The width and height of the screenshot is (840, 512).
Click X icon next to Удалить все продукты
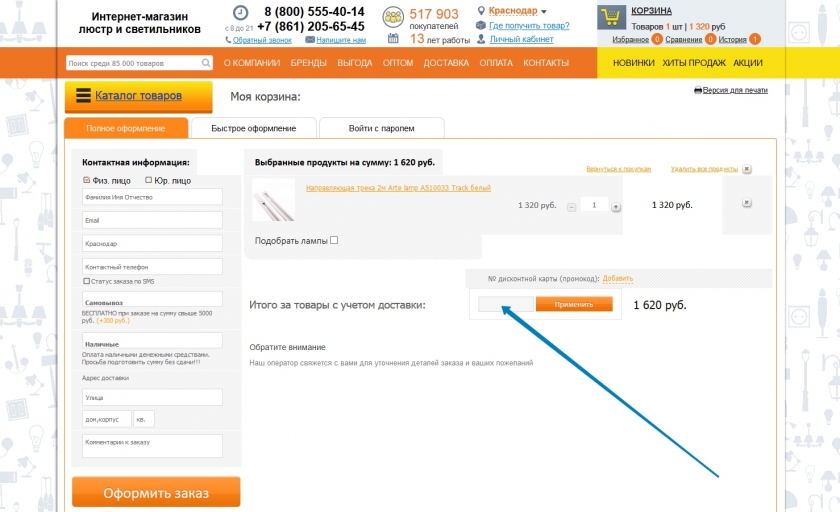(x=747, y=169)
